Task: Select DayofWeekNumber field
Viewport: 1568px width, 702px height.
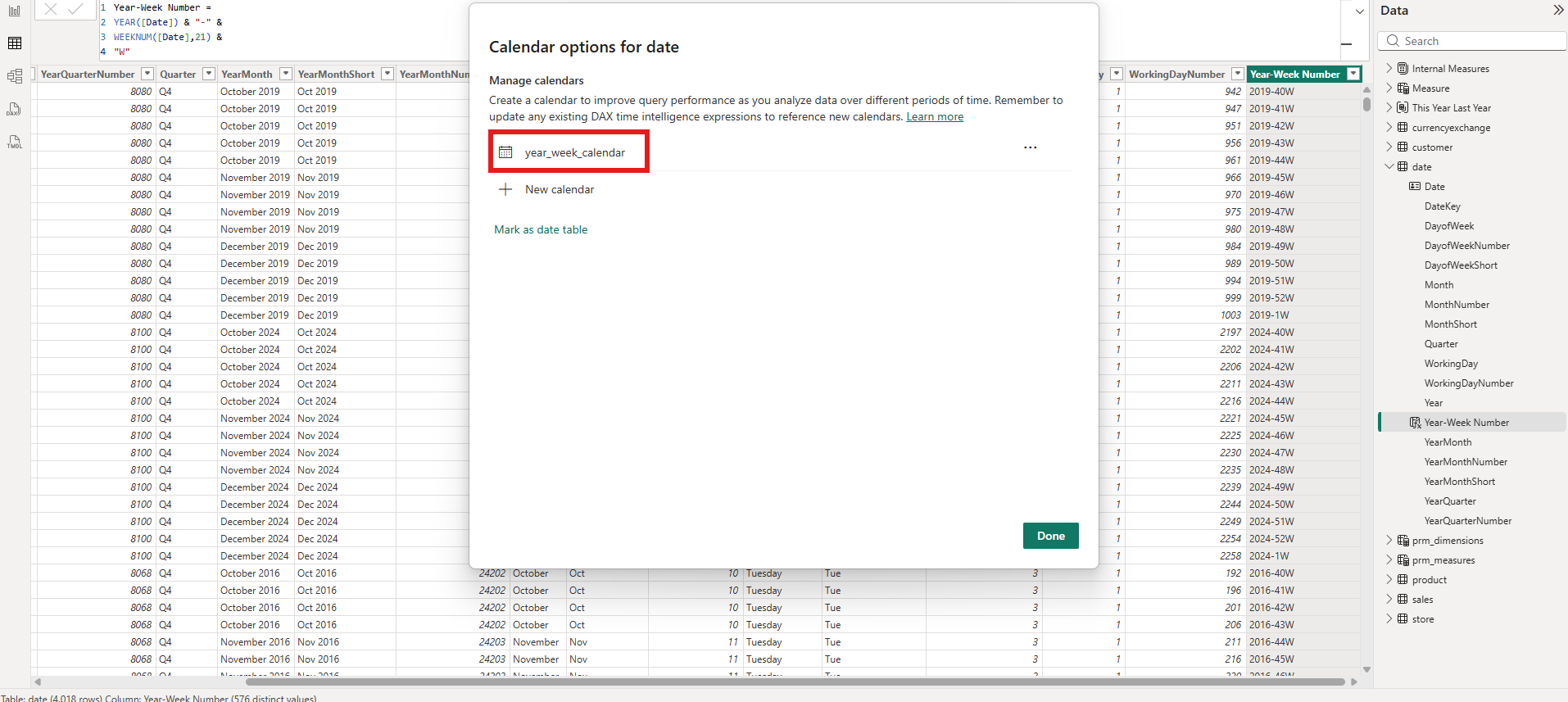Action: (1467, 246)
